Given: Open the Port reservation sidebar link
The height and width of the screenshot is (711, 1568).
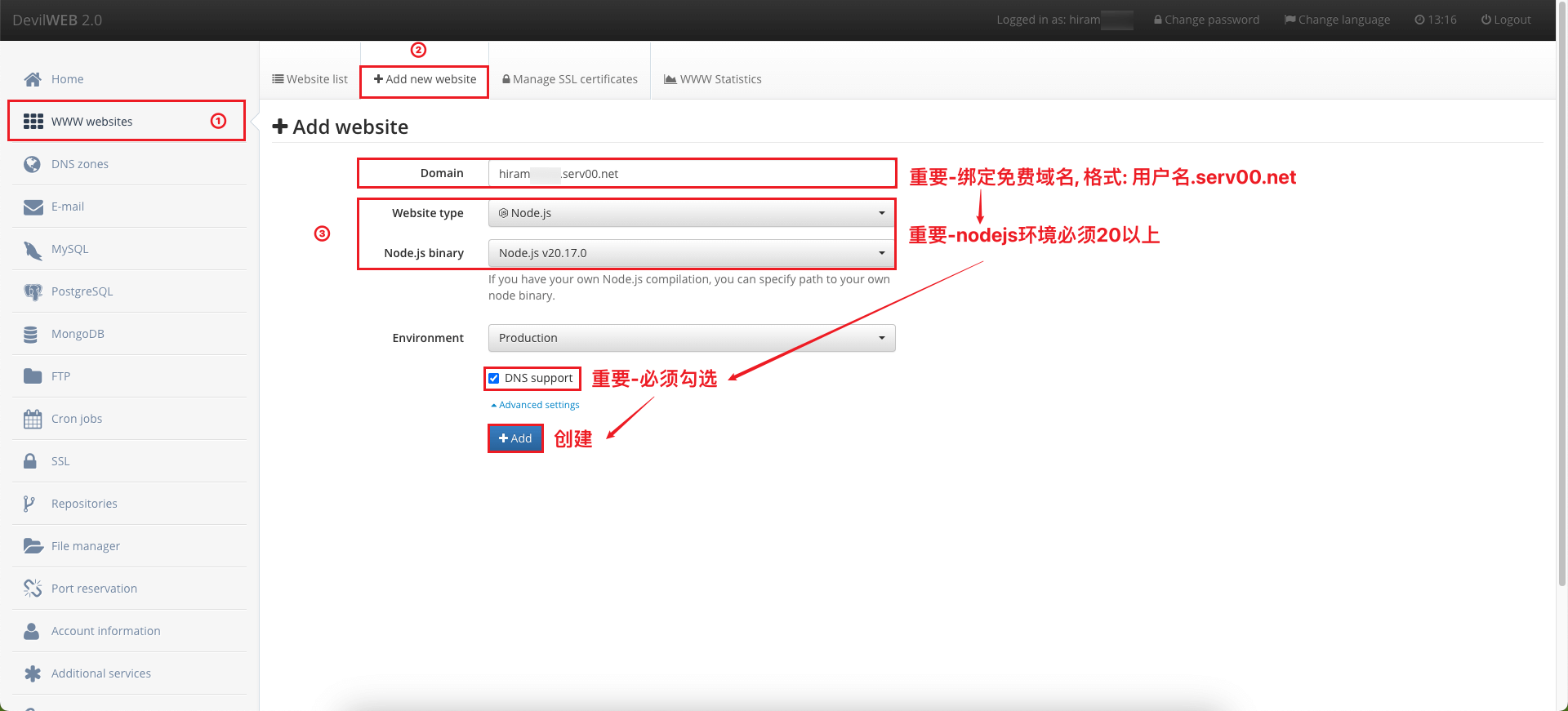Looking at the screenshot, I should (130, 589).
